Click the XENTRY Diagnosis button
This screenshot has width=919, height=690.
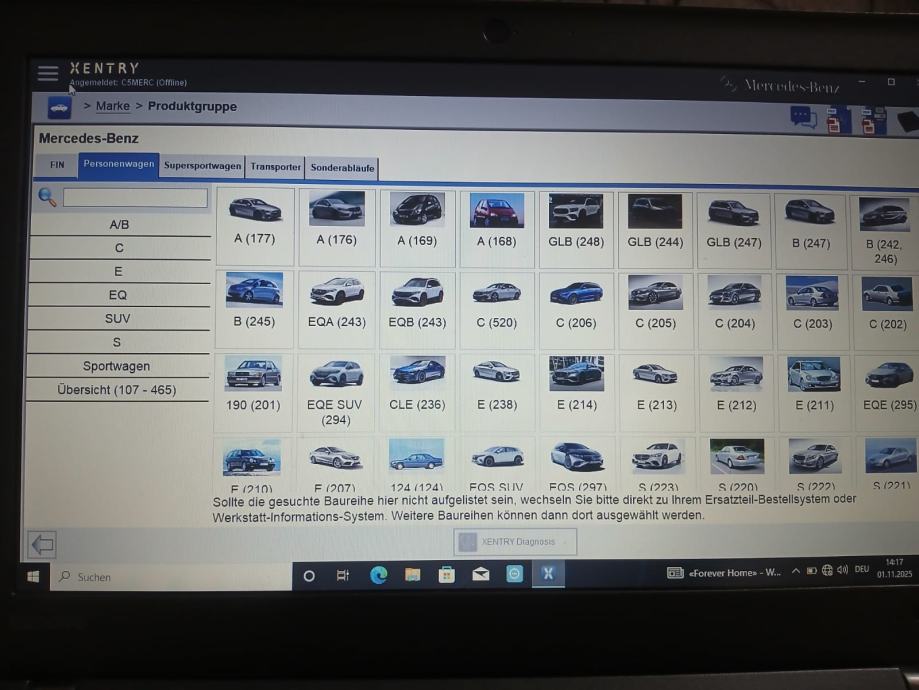point(515,542)
